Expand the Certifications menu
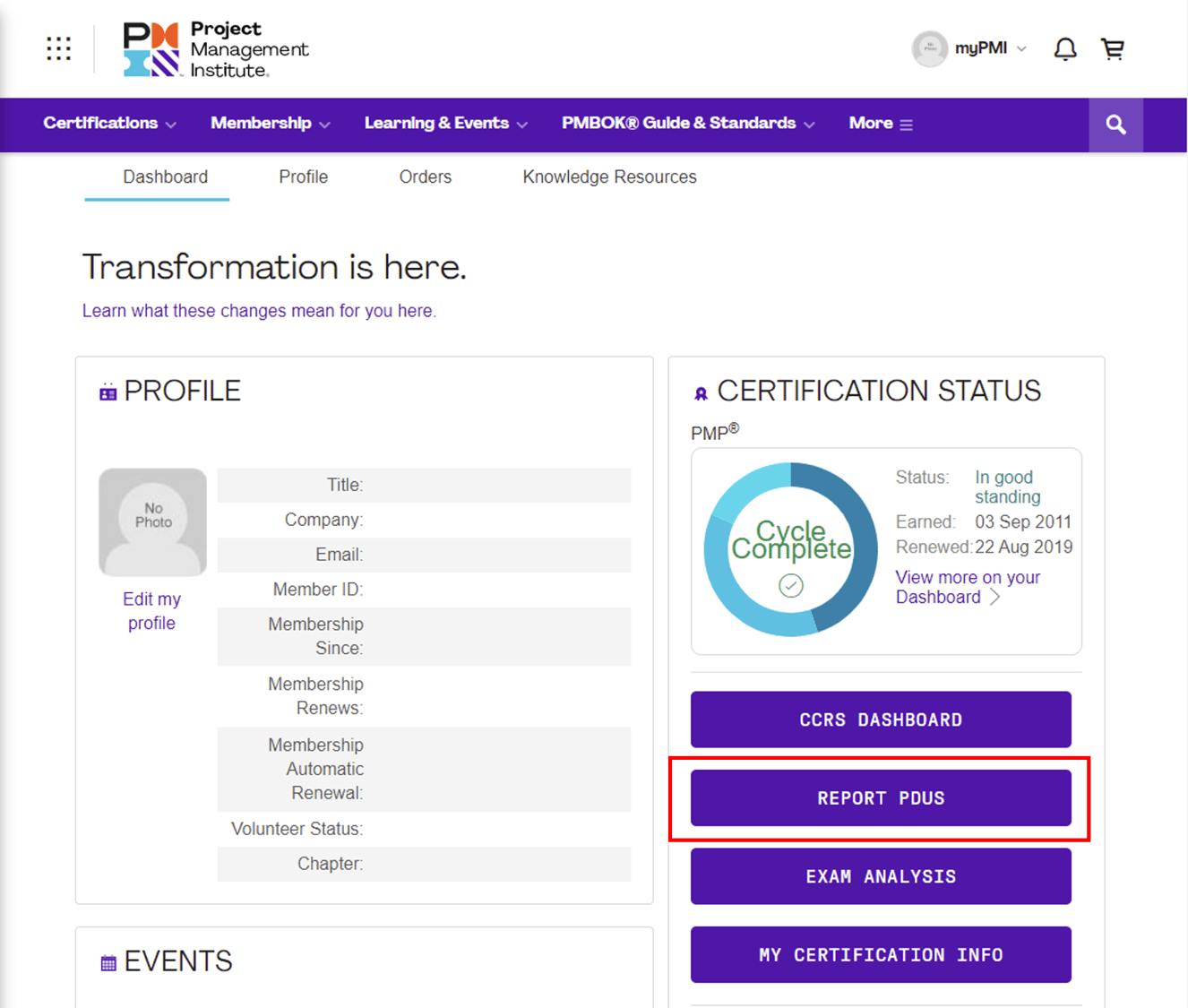This screenshot has height=1008, width=1188. [110, 124]
